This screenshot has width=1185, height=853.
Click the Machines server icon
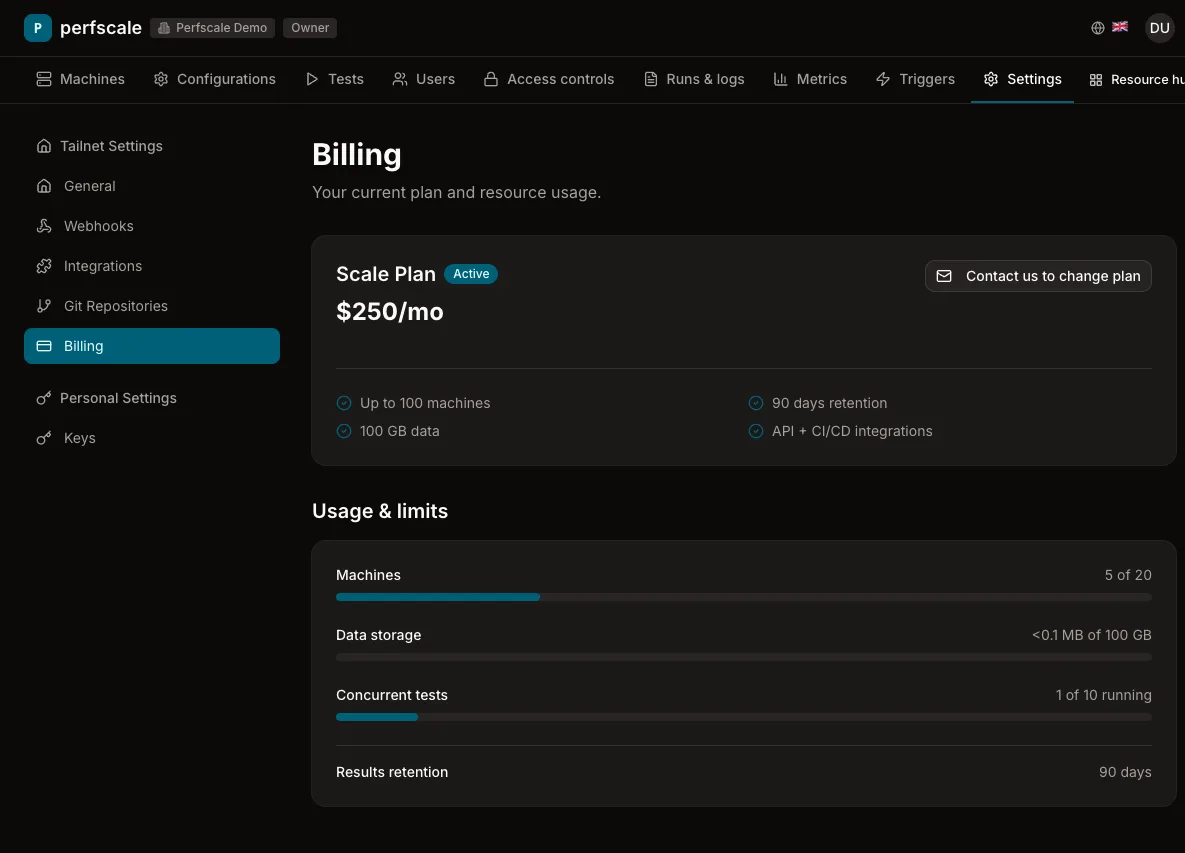point(44,79)
